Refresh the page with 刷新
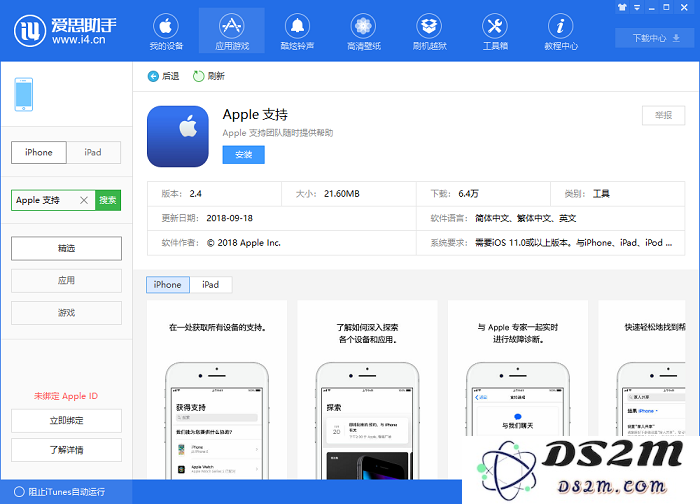 (208, 76)
